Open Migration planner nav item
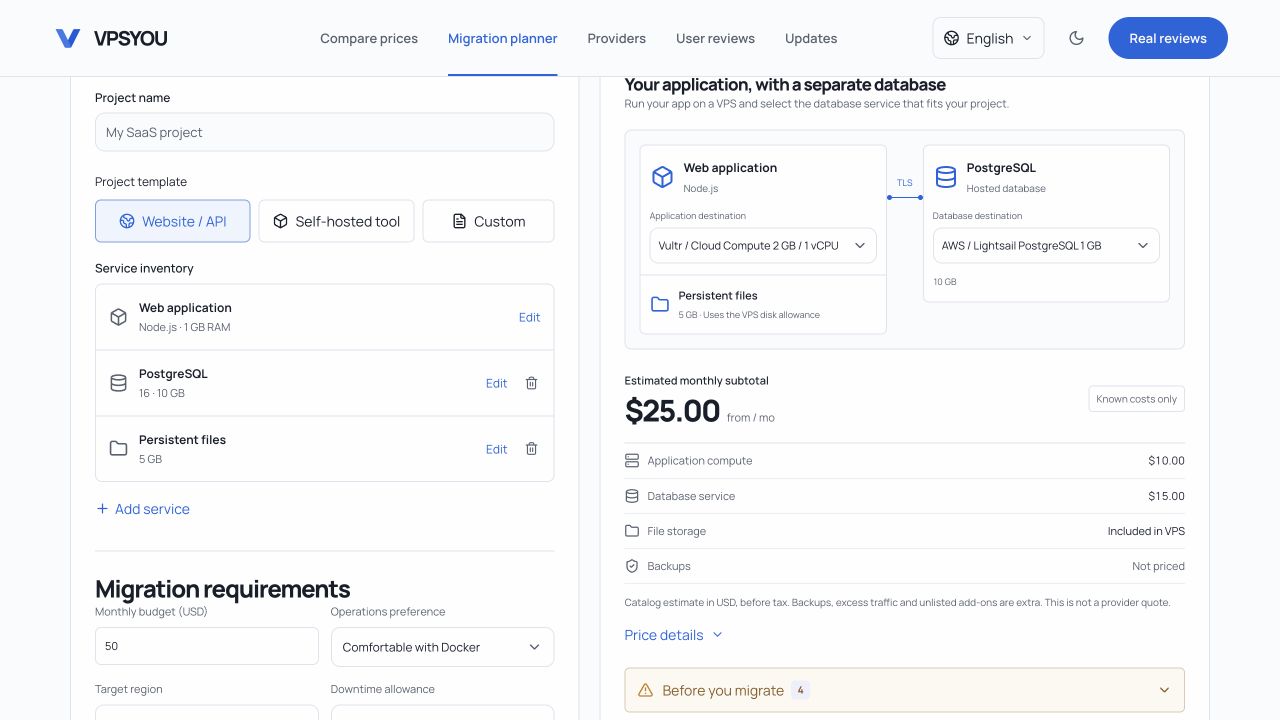This screenshot has width=1280, height=720. pos(503,38)
